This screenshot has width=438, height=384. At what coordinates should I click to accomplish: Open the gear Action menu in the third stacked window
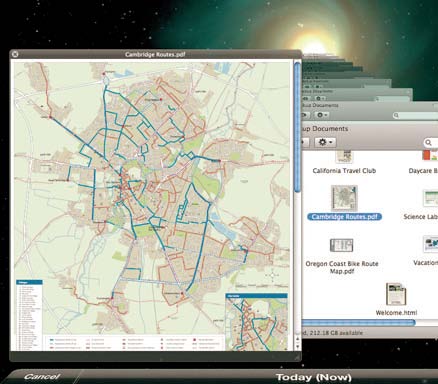click(x=320, y=98)
